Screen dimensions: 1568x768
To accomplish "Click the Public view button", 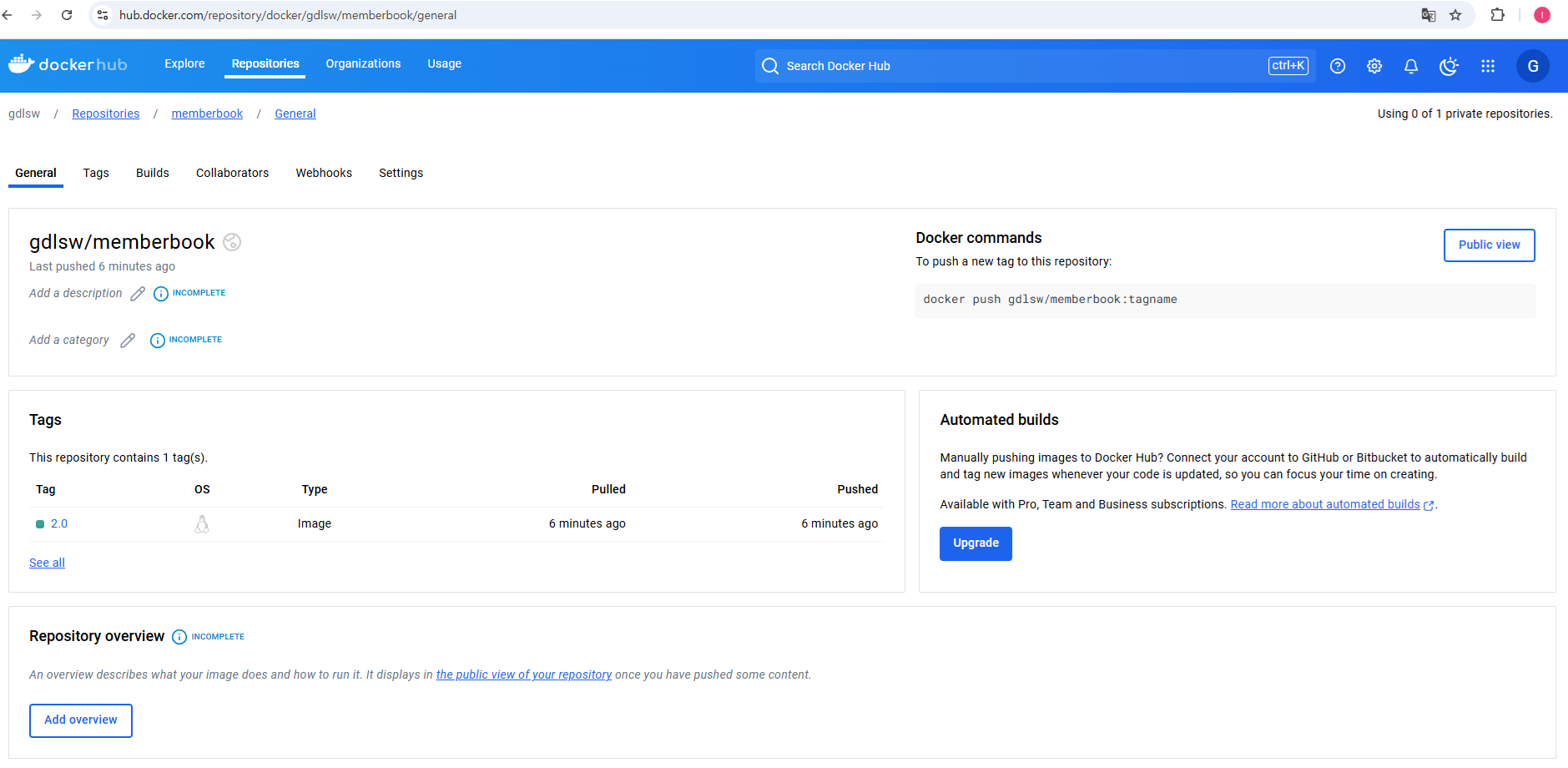I will coord(1489,245).
